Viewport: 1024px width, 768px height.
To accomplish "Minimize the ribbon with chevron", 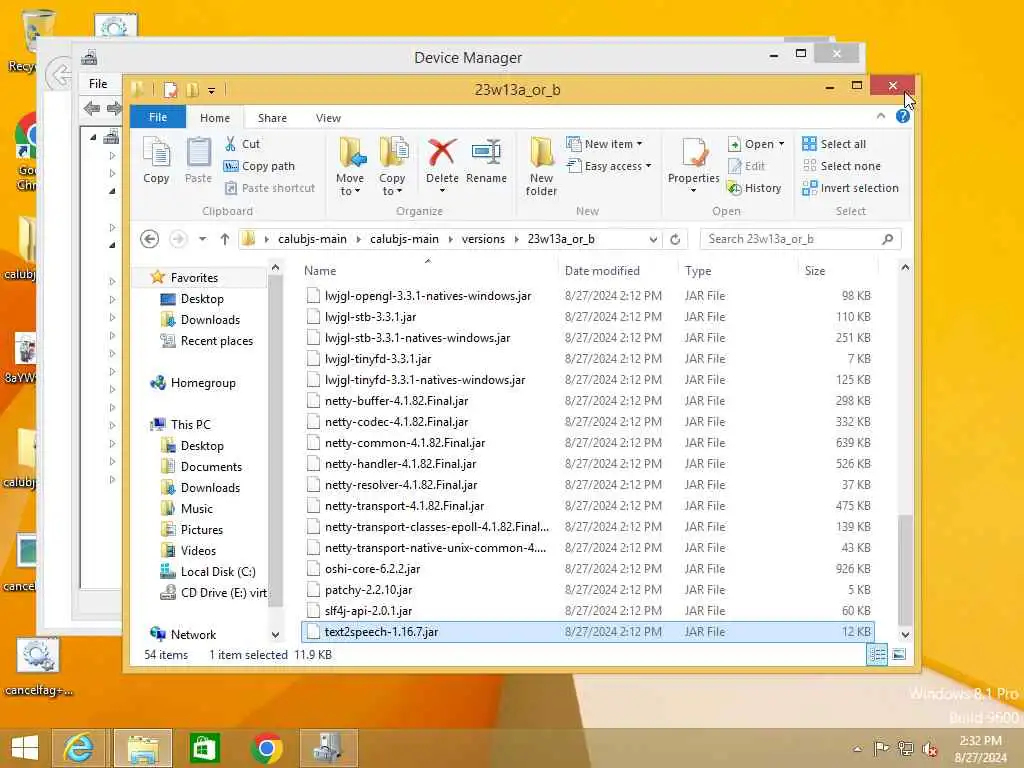I will [x=881, y=116].
